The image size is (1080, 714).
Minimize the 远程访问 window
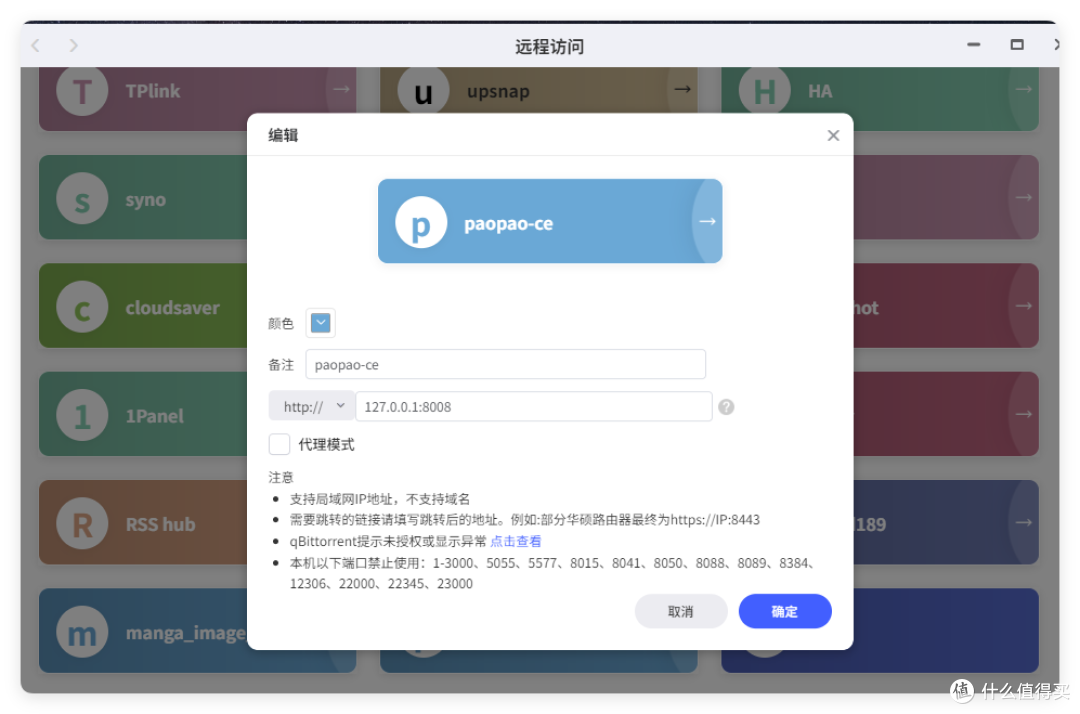pyautogui.click(x=973, y=45)
